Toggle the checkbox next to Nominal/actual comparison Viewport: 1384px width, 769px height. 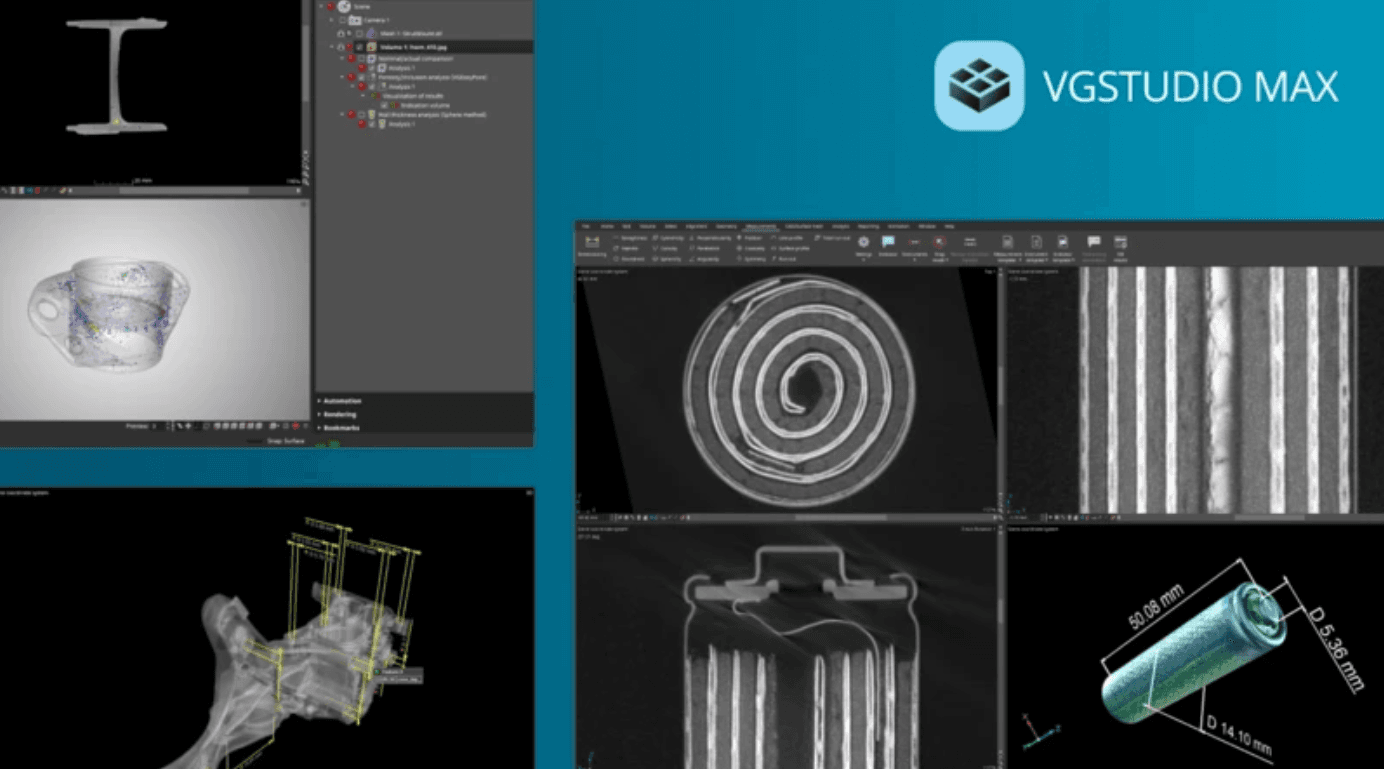[x=362, y=58]
